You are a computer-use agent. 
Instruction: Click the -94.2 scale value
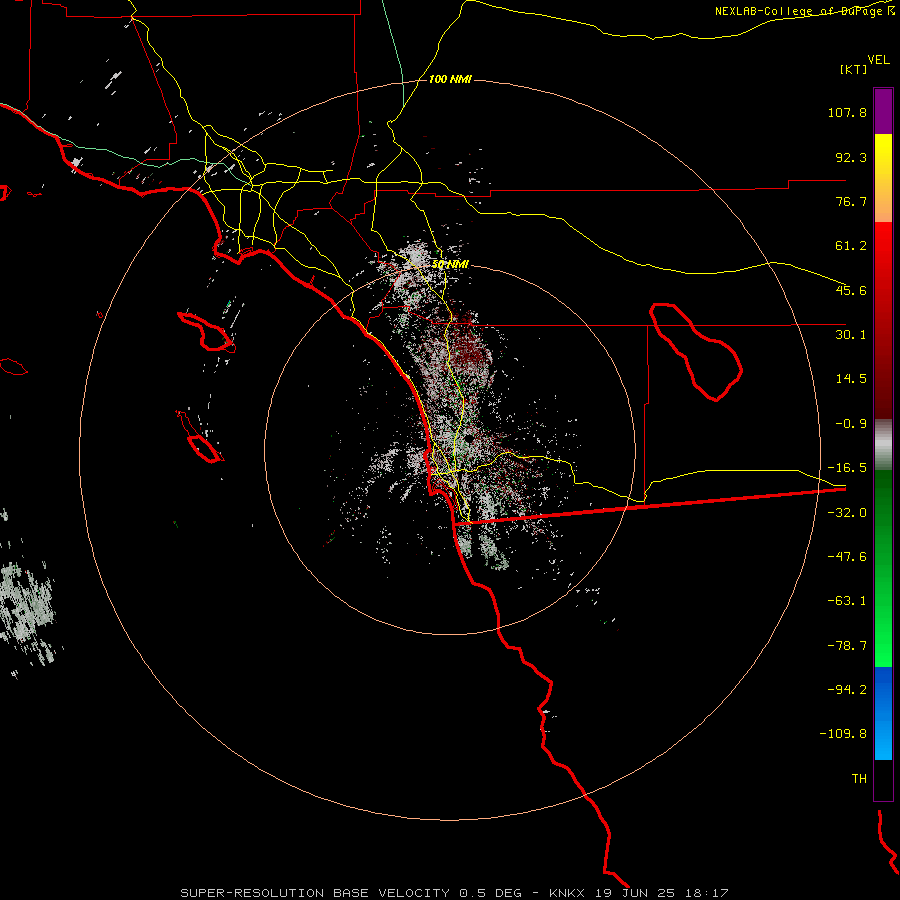coord(847,689)
